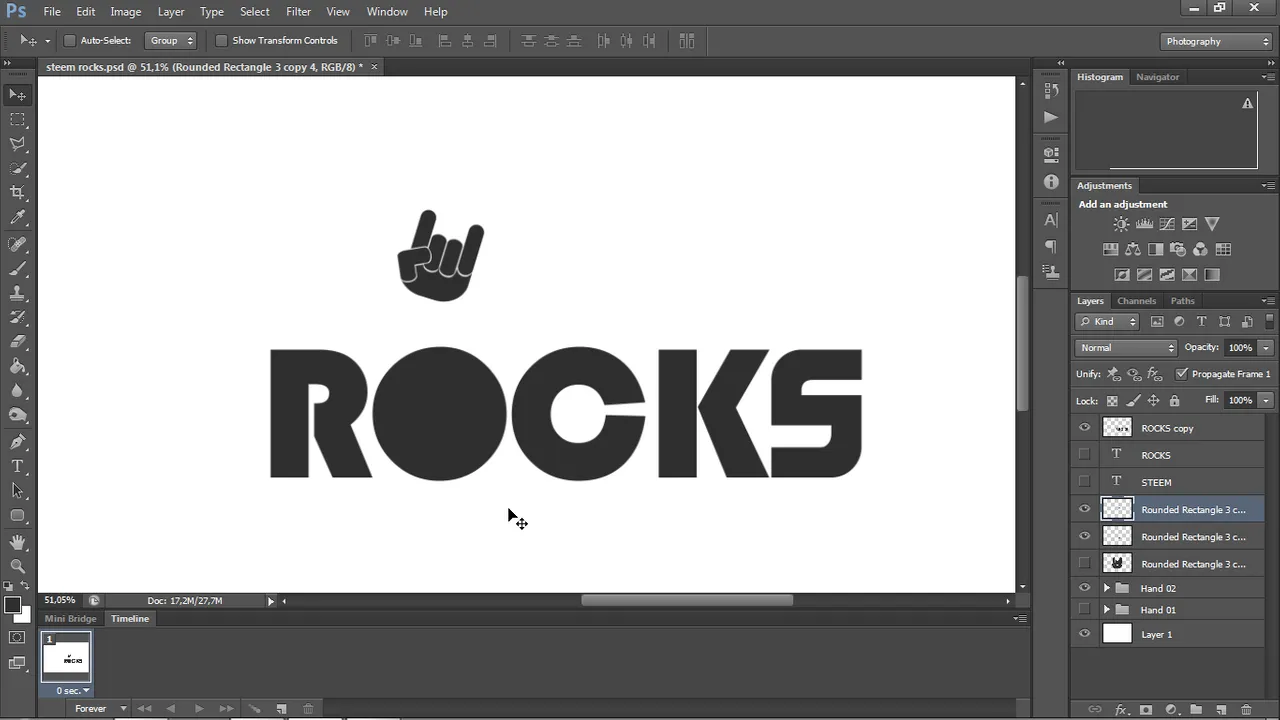Select the Clone Stamp tool
The height and width of the screenshot is (720, 1280).
(18, 293)
